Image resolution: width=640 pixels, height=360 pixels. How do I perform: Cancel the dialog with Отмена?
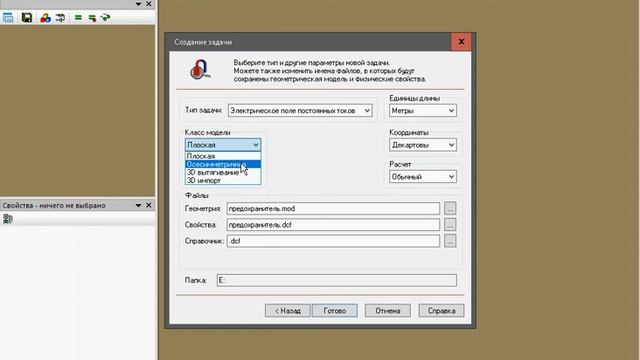(x=388, y=311)
